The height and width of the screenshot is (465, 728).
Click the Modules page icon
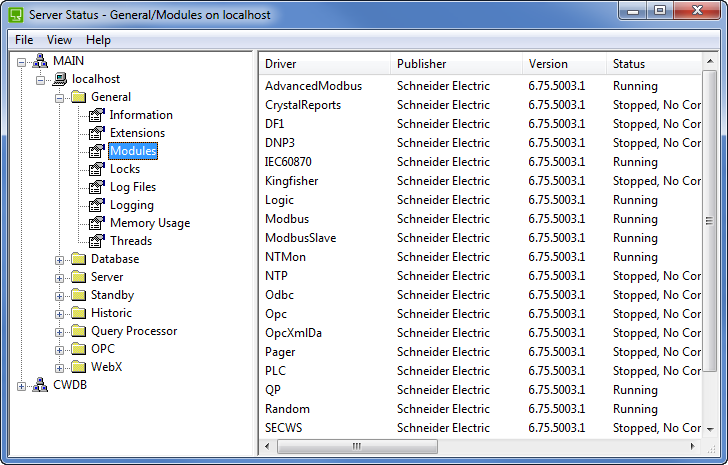[97, 151]
